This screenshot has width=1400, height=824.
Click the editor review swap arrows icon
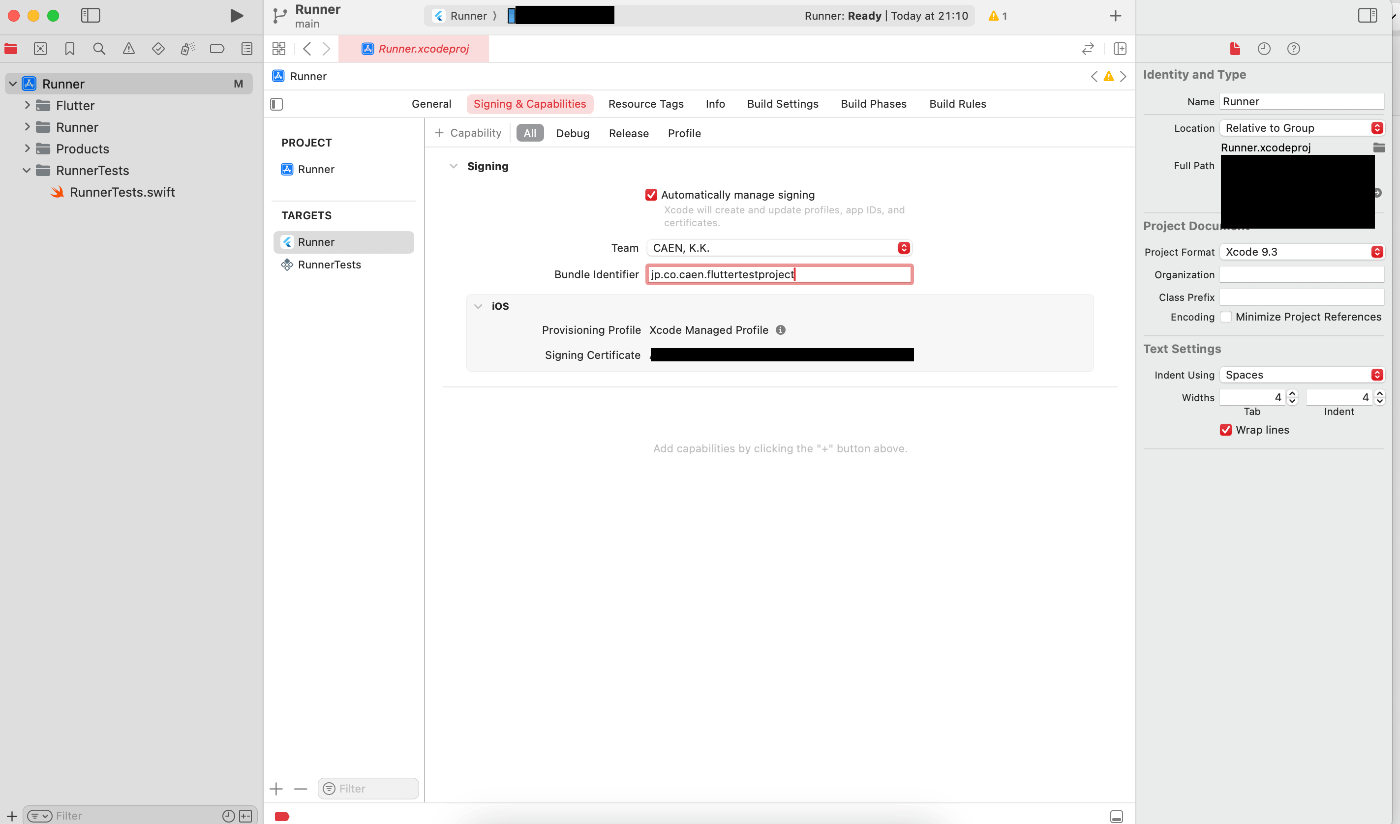(1088, 48)
